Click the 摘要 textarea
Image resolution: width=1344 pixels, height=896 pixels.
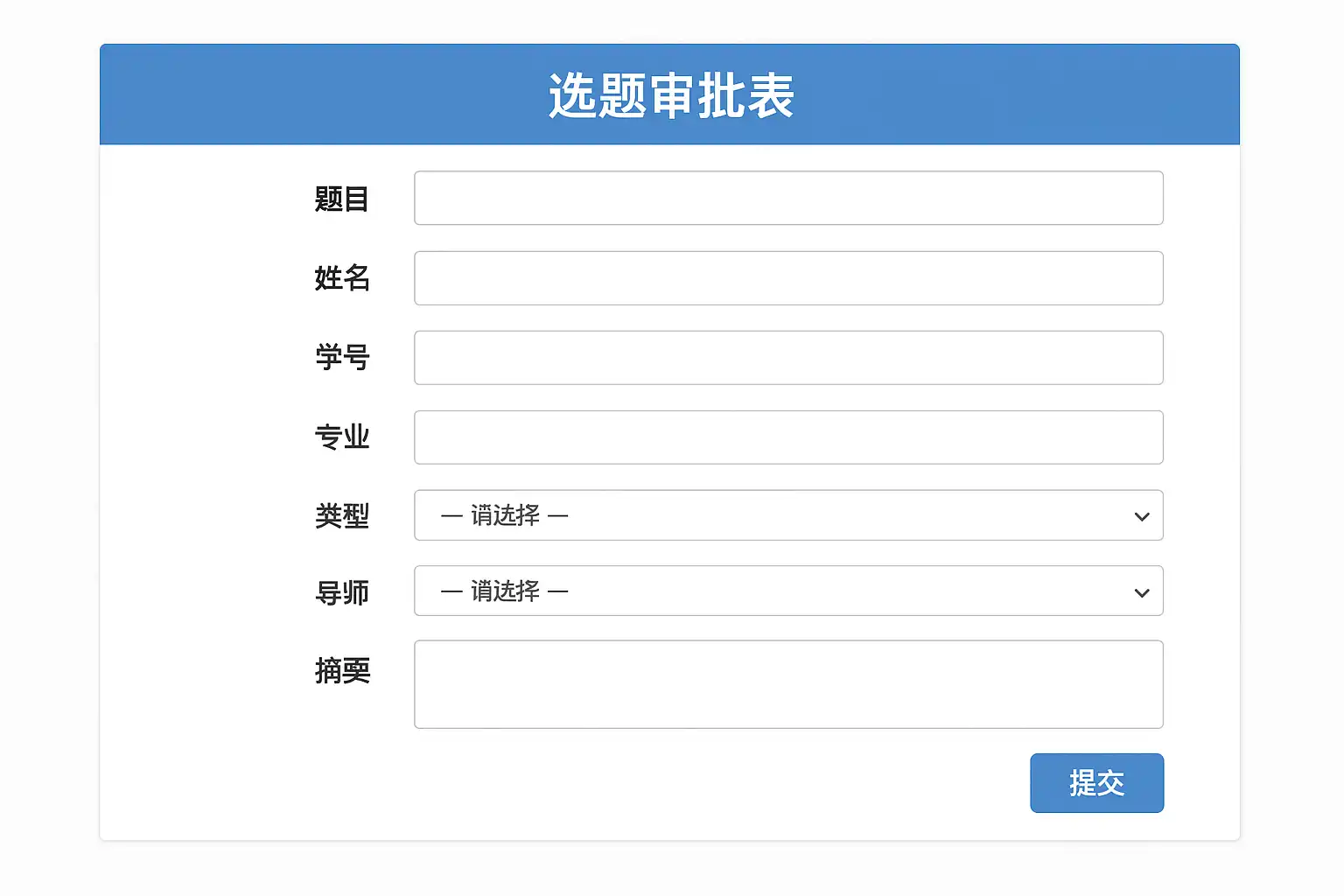pos(787,684)
